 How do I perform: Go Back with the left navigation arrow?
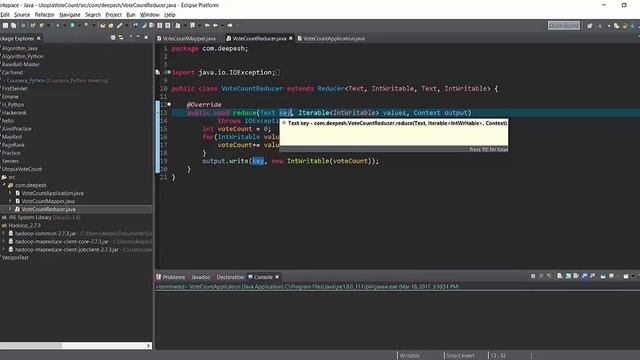click(215, 25)
